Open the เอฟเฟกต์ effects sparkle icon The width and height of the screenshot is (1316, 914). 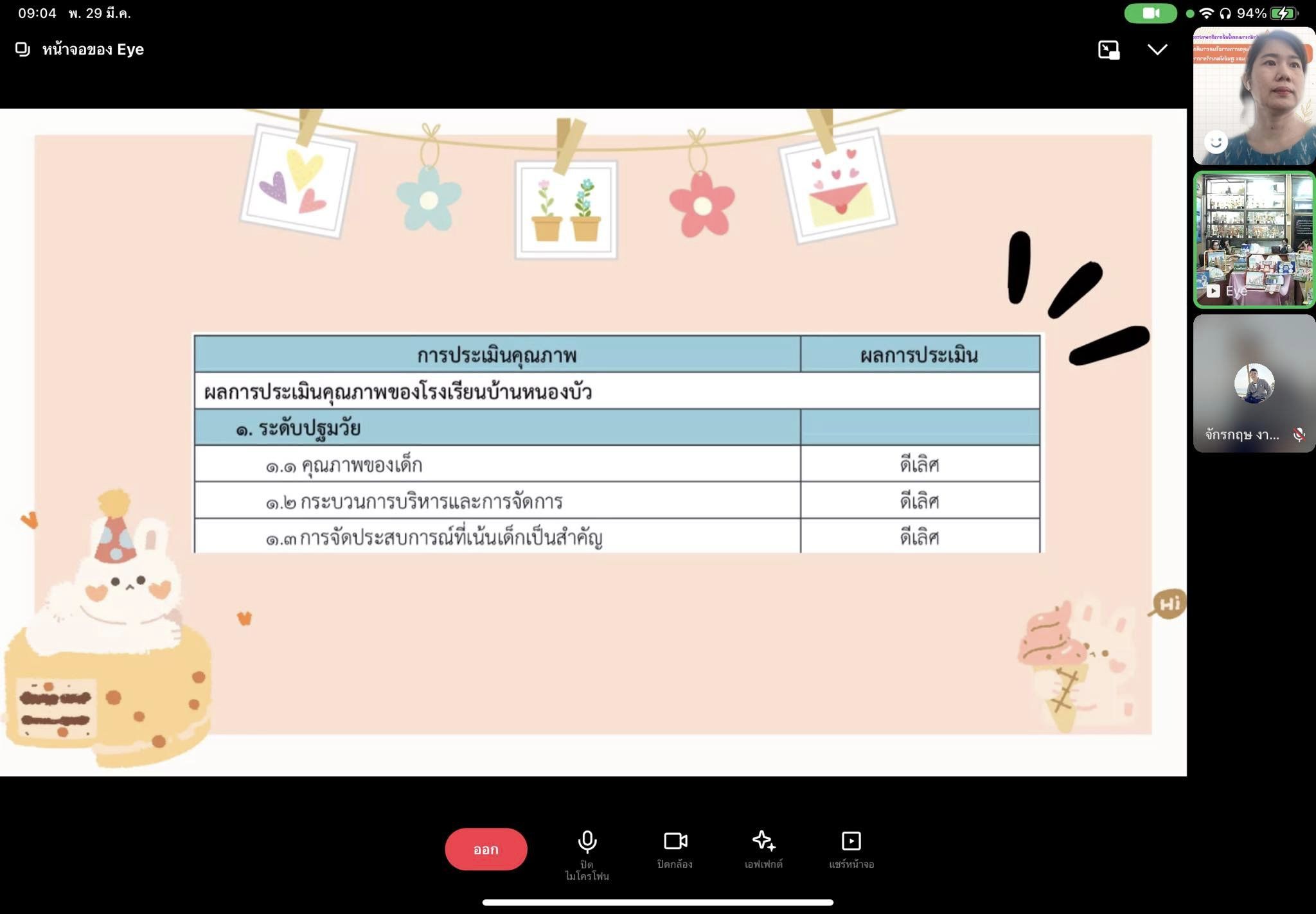(x=763, y=841)
